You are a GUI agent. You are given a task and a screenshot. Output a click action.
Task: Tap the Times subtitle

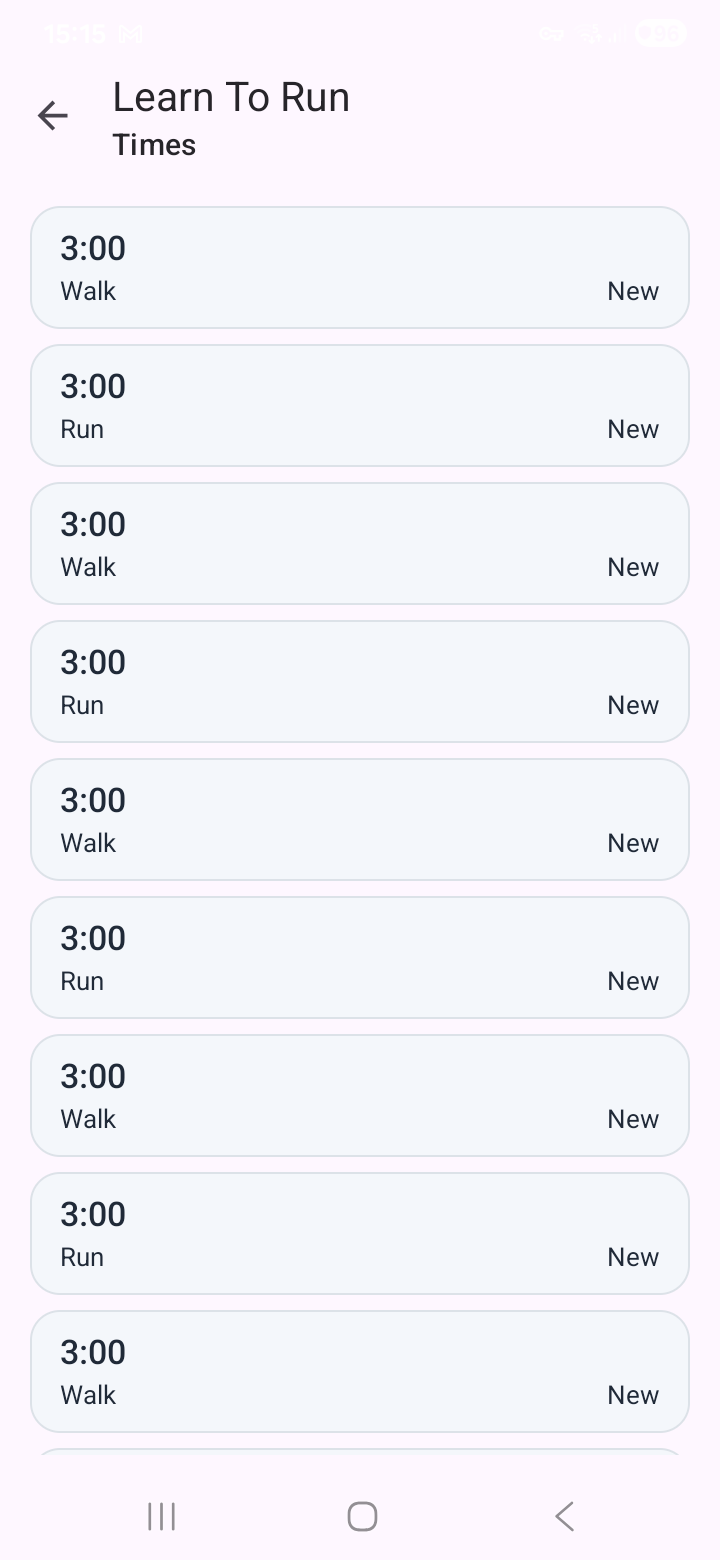[x=154, y=145]
